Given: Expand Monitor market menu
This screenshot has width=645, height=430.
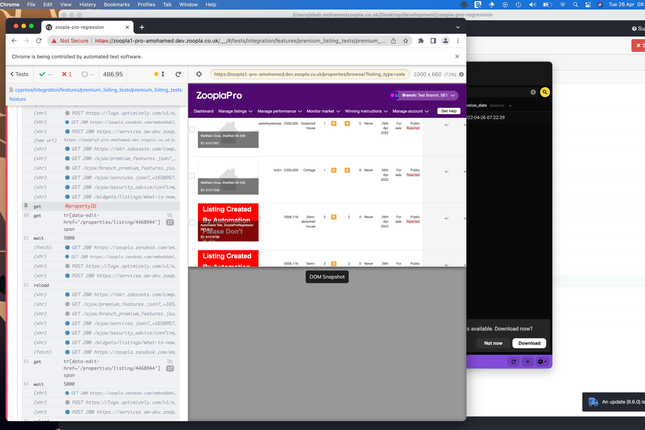Looking at the screenshot, I should point(323,111).
